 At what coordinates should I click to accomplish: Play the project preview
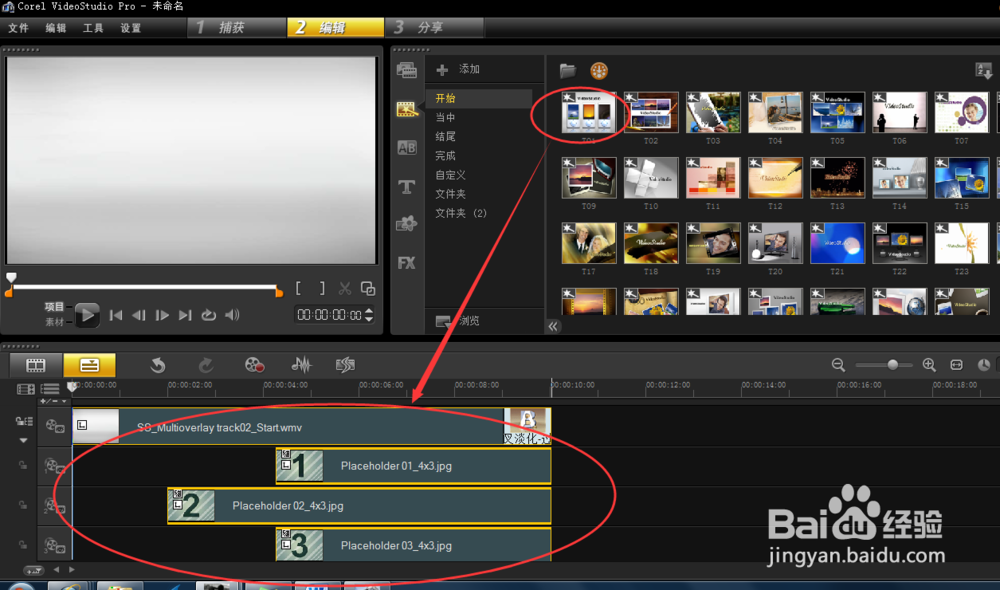click(87, 314)
